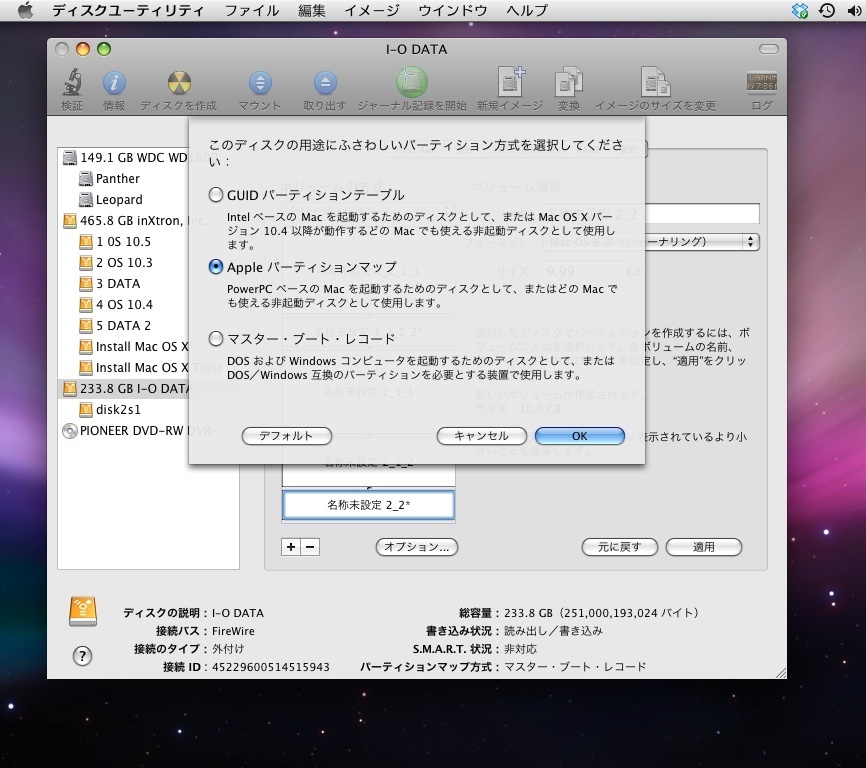
Task: Open the volume format dropdown
Action: (x=751, y=242)
